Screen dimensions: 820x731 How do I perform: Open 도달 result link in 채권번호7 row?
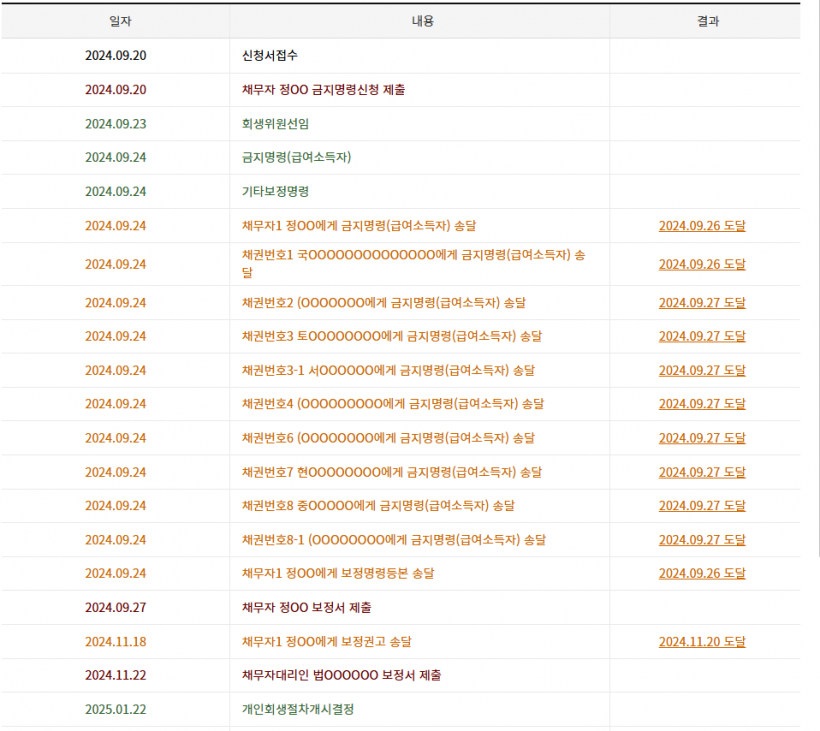coord(702,473)
